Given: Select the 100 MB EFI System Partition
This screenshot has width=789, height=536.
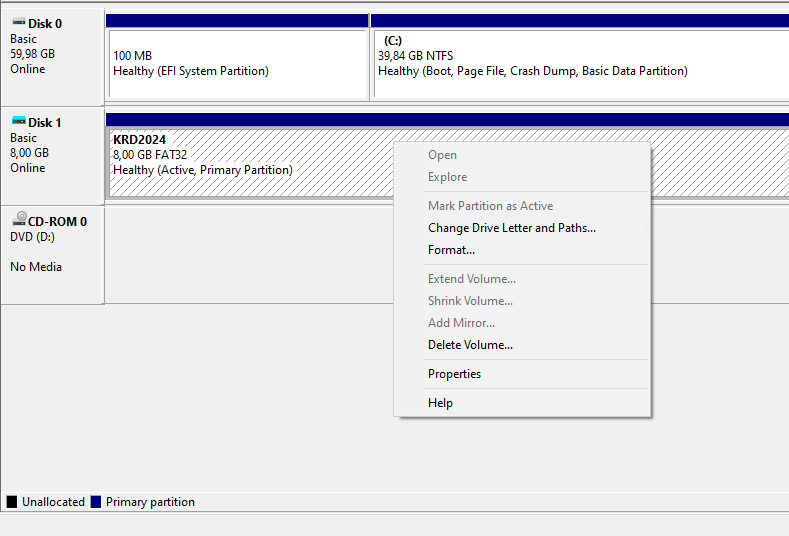Looking at the screenshot, I should 238,64.
